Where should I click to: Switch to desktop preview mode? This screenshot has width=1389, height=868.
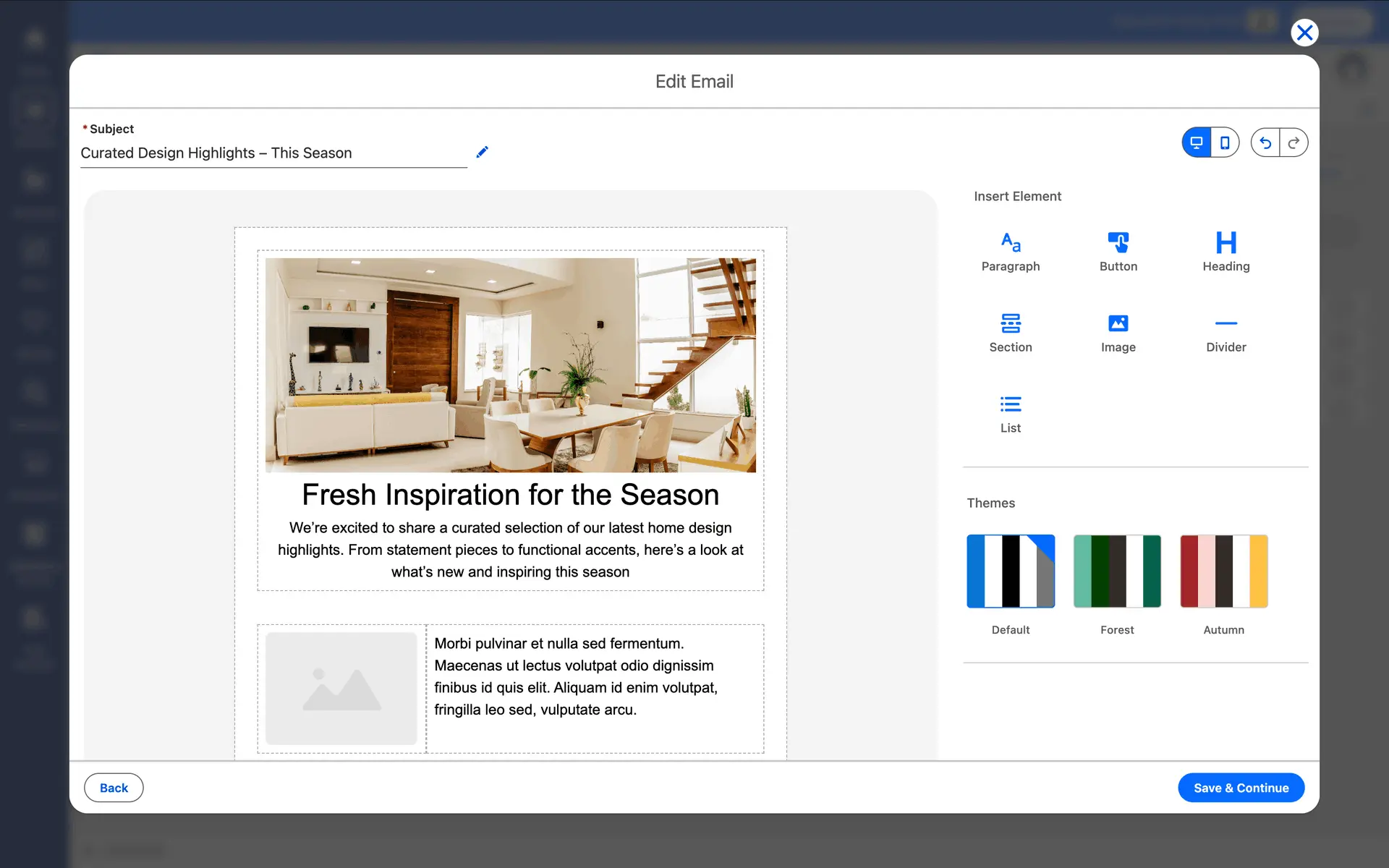(x=1197, y=142)
